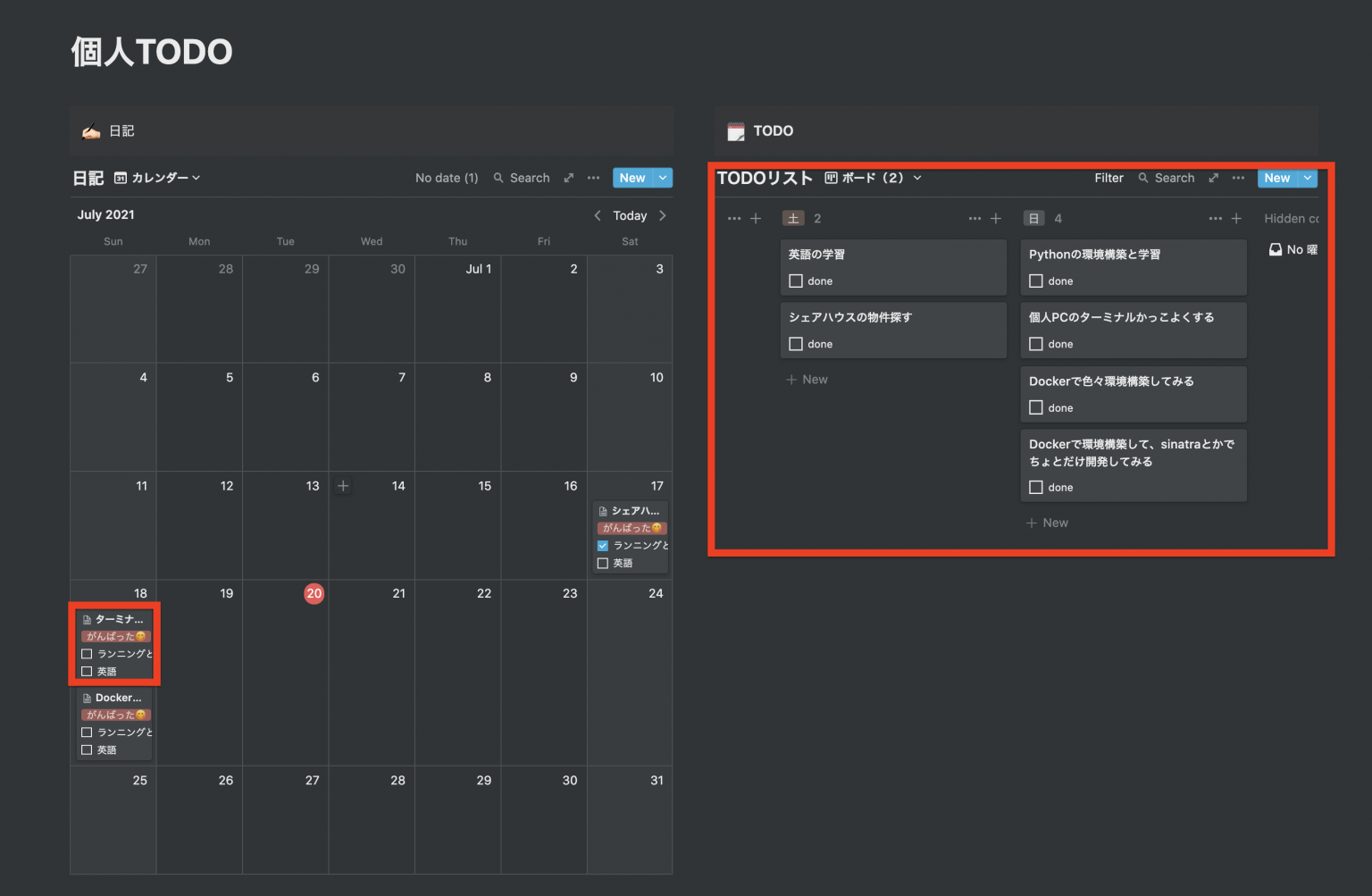Viewport: 1372px width, 896px height.
Task: Click the calendar icon beside TODO
Action: click(735, 130)
